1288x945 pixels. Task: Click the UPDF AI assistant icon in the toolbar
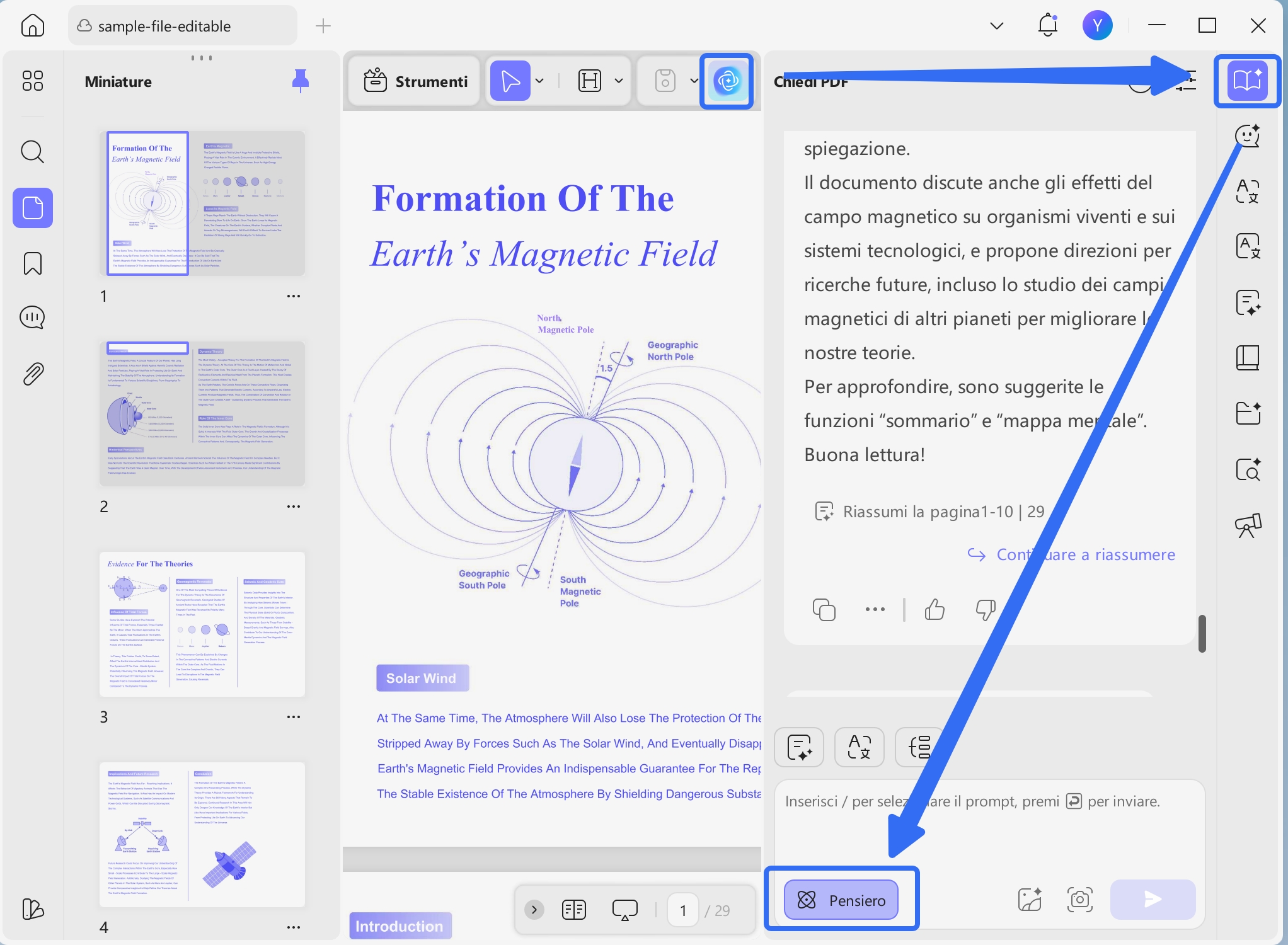point(727,81)
